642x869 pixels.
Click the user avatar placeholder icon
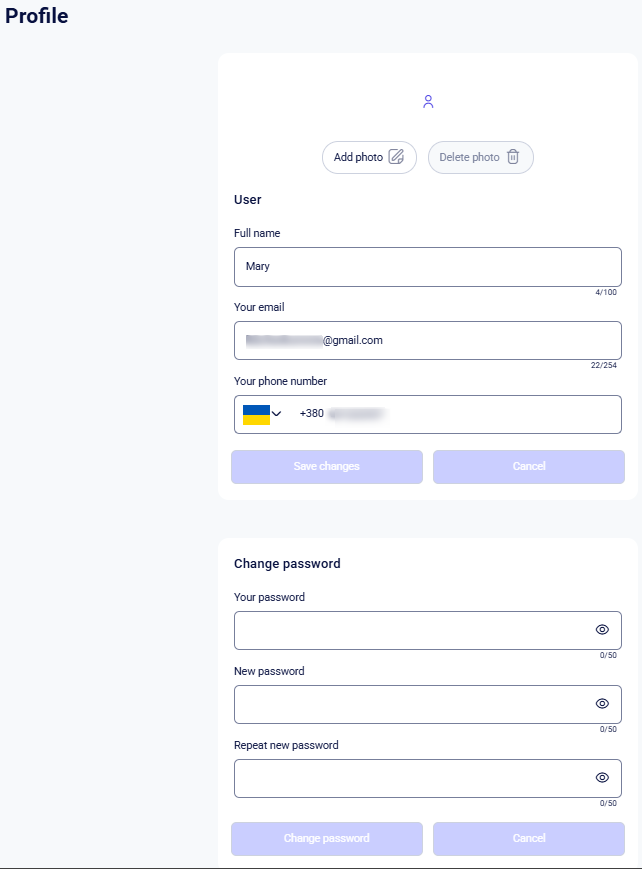pos(428,101)
